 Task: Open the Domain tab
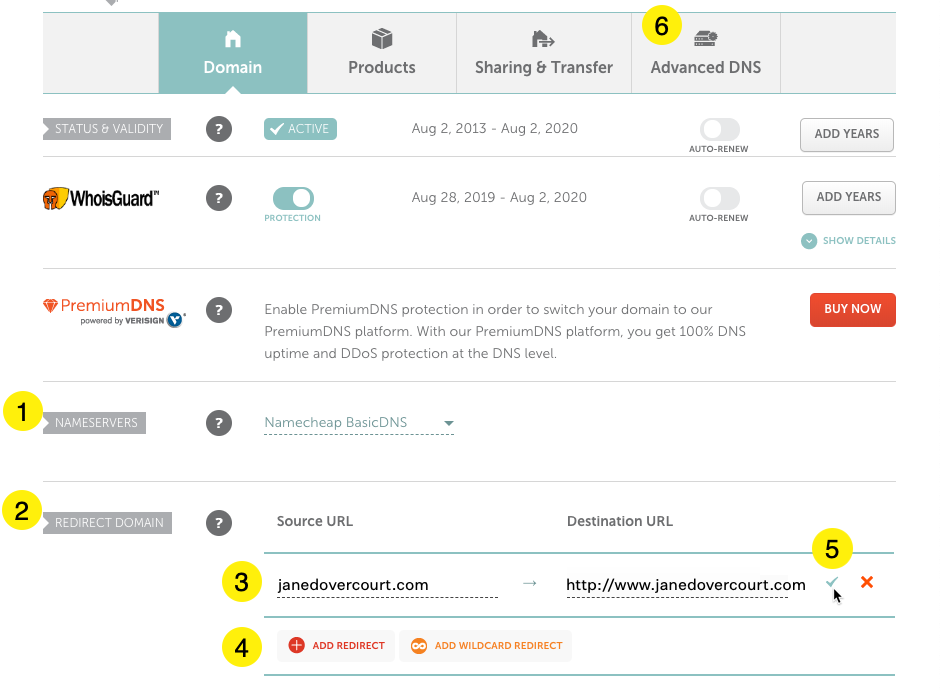233,53
